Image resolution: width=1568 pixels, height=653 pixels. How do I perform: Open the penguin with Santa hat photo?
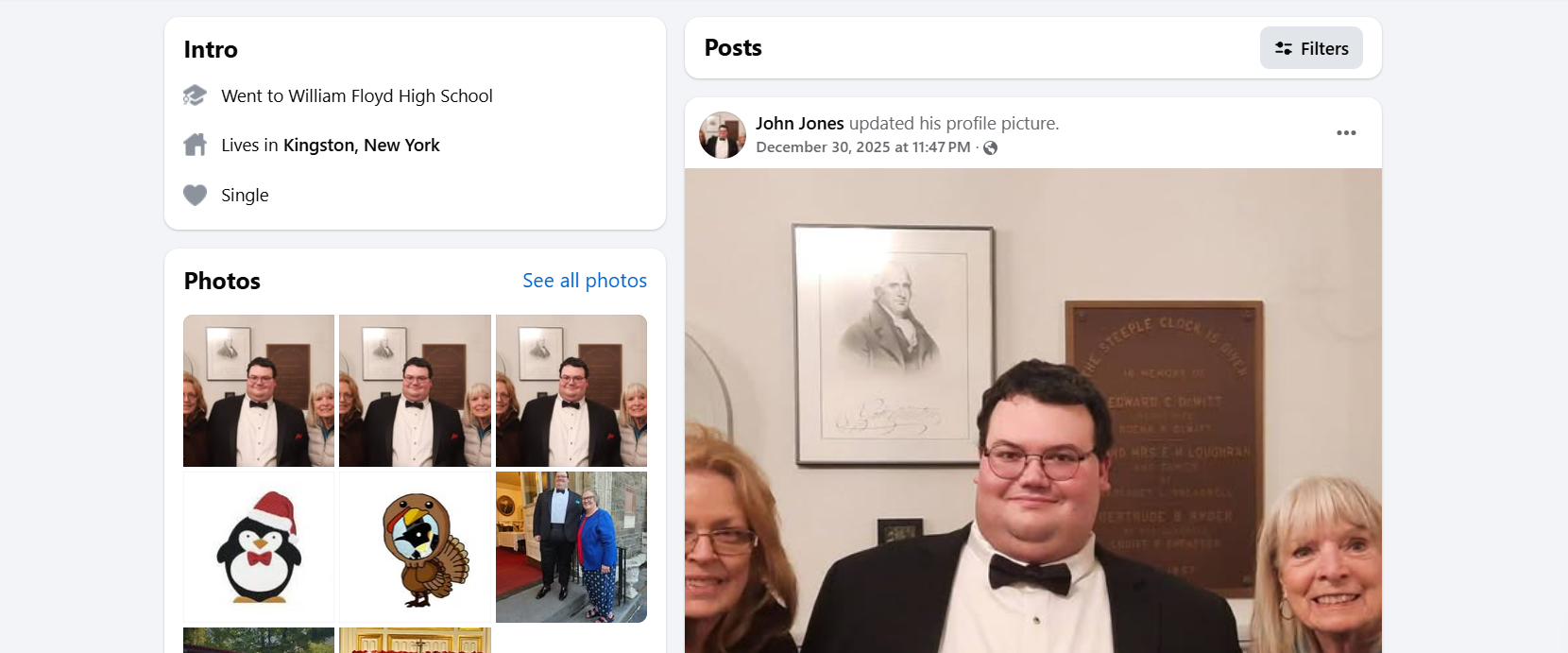tap(259, 547)
